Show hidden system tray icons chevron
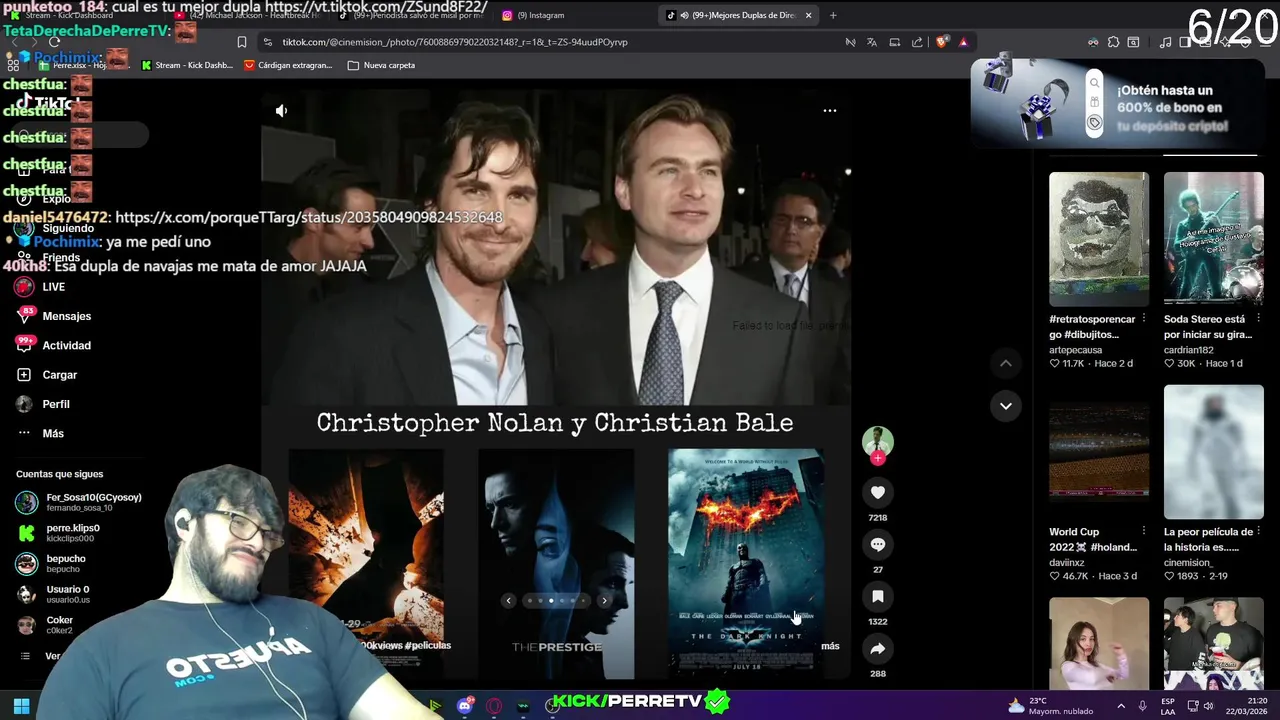The image size is (1280, 720). [1121, 706]
